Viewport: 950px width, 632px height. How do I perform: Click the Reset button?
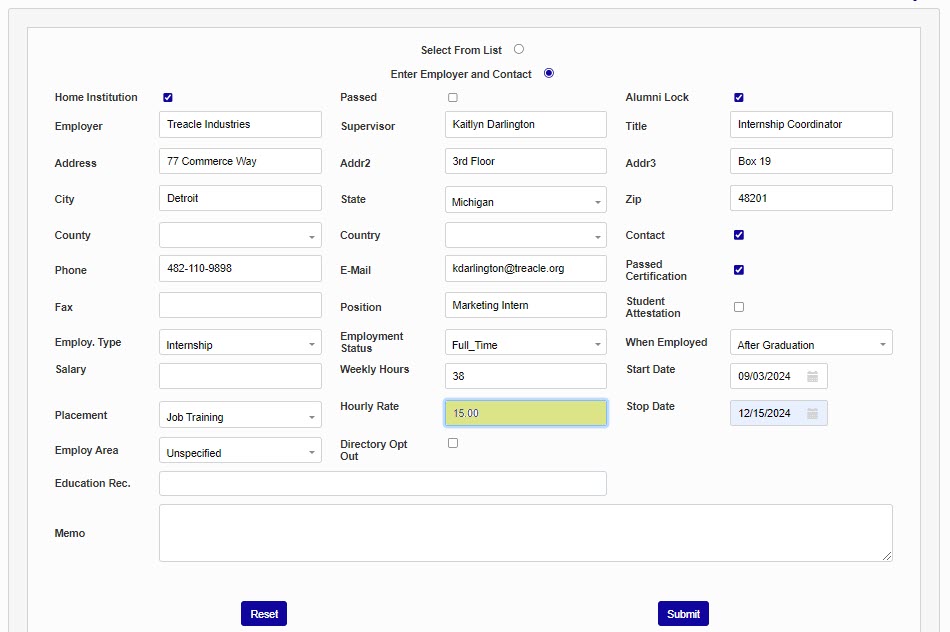(x=264, y=614)
